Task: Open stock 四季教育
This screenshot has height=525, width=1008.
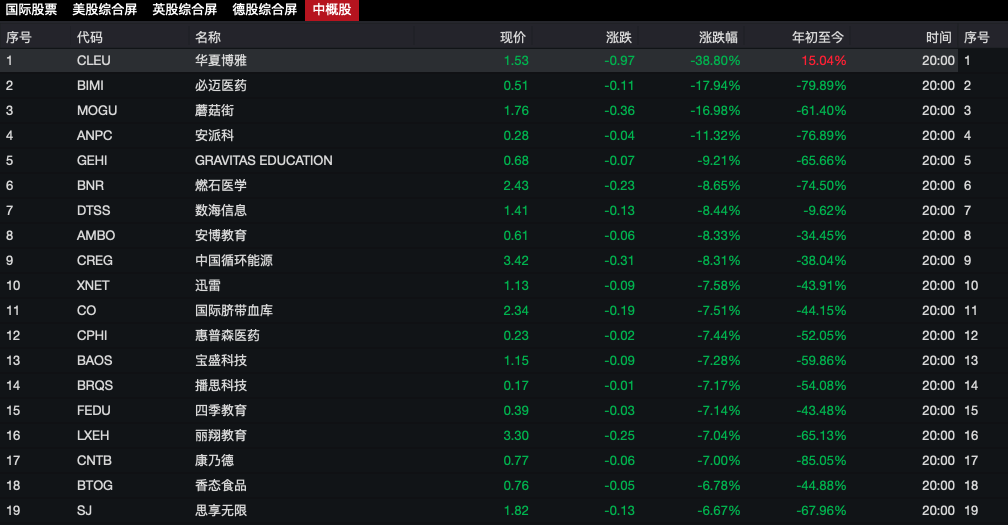Action: (220, 411)
